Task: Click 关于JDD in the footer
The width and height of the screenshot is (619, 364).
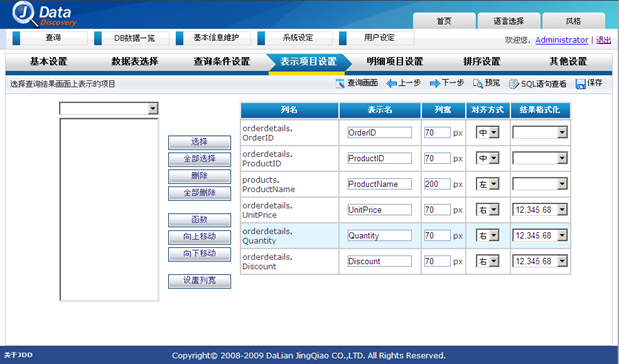Action: (x=18, y=355)
